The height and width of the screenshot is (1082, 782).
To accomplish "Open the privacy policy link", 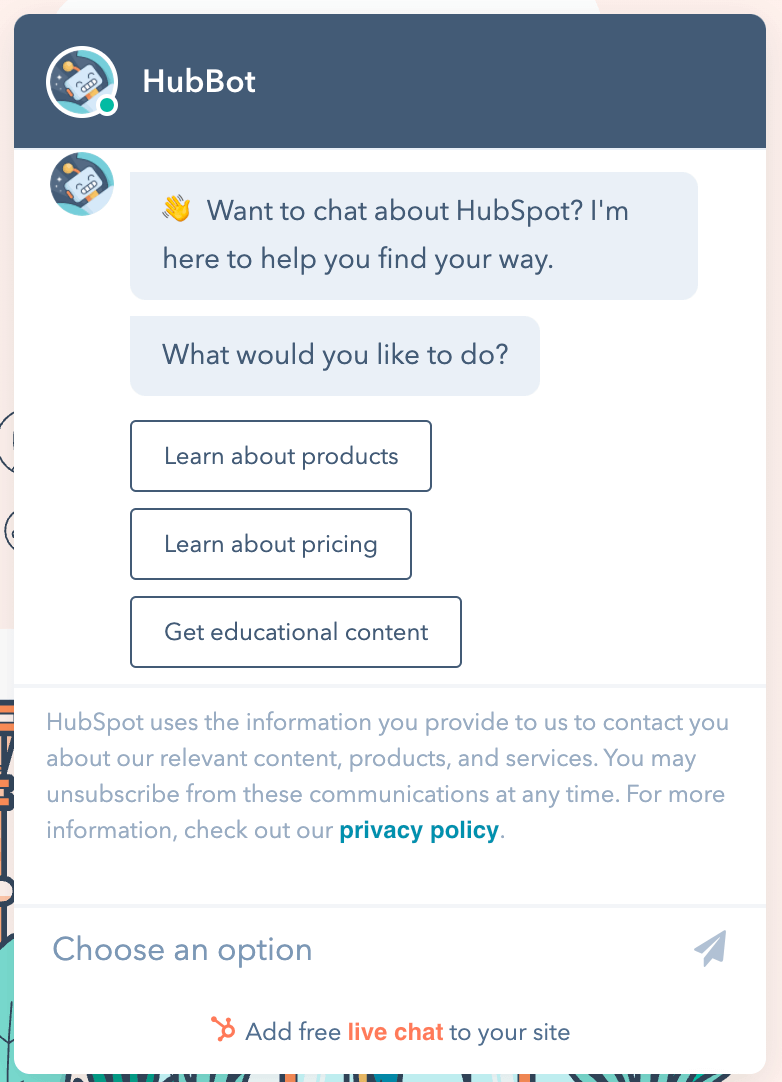I will click(x=418, y=830).
